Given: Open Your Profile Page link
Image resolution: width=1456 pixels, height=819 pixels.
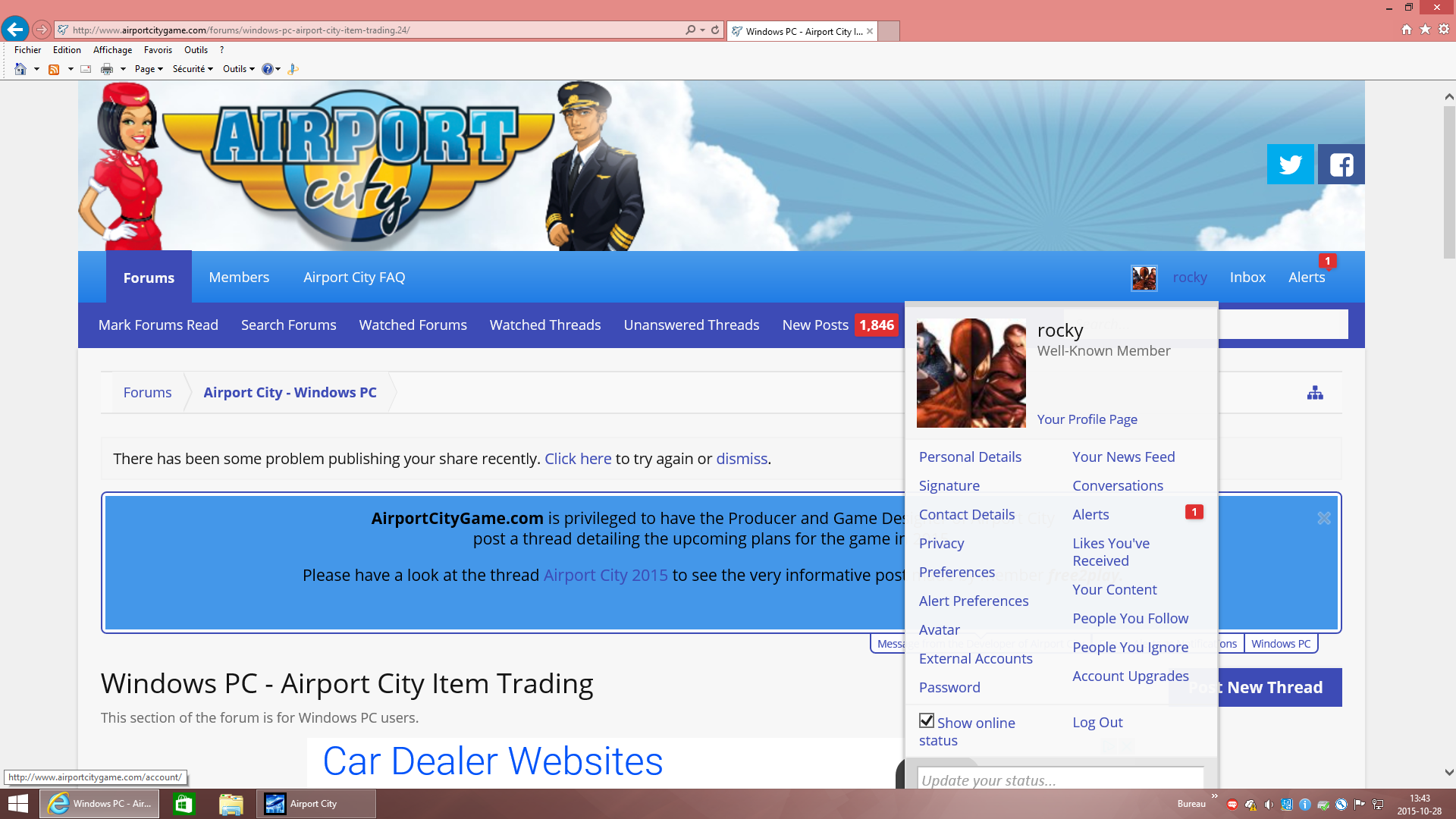Looking at the screenshot, I should [x=1087, y=419].
